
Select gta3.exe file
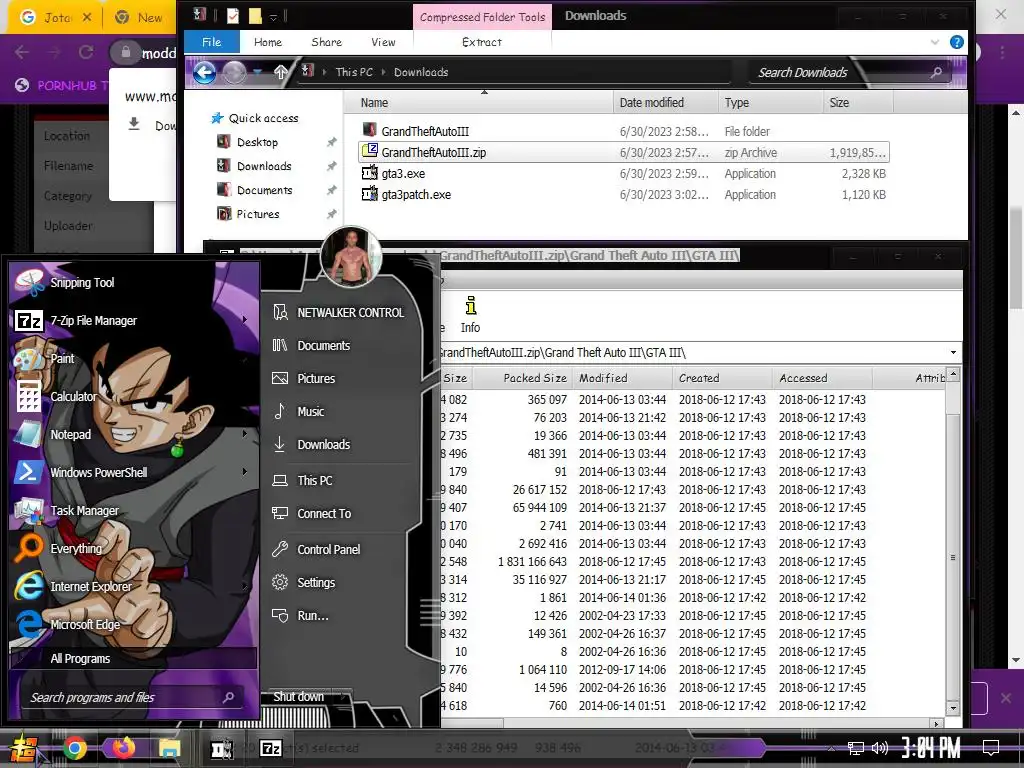click(624, 173)
